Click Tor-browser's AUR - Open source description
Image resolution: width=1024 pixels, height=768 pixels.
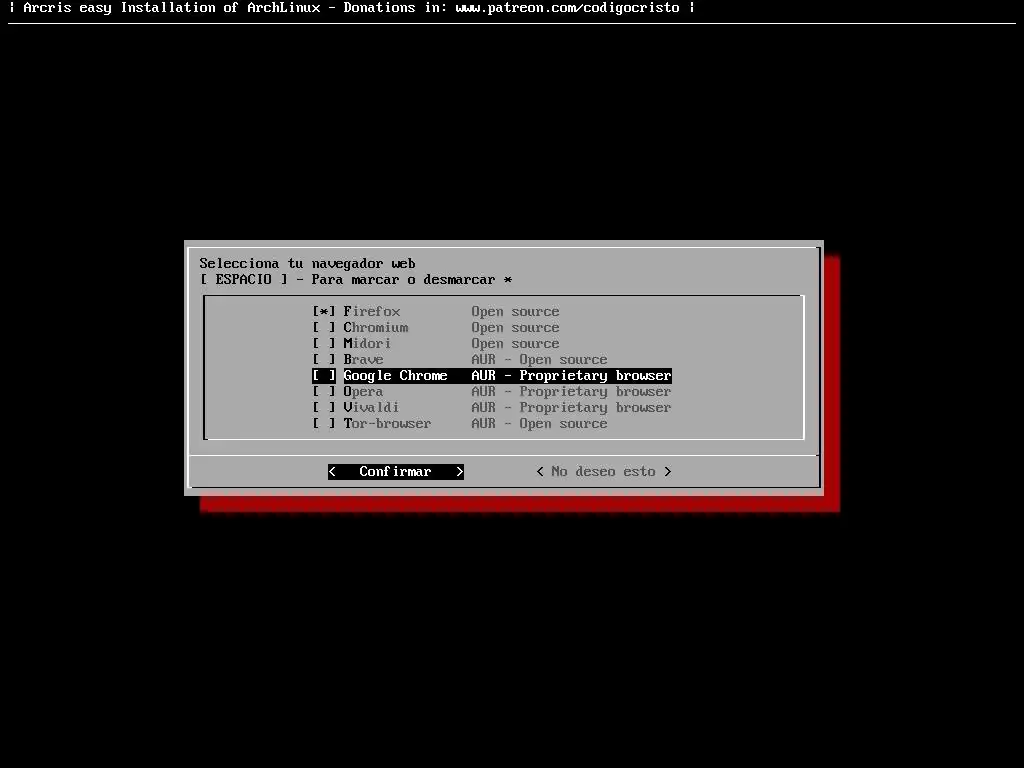pos(539,424)
